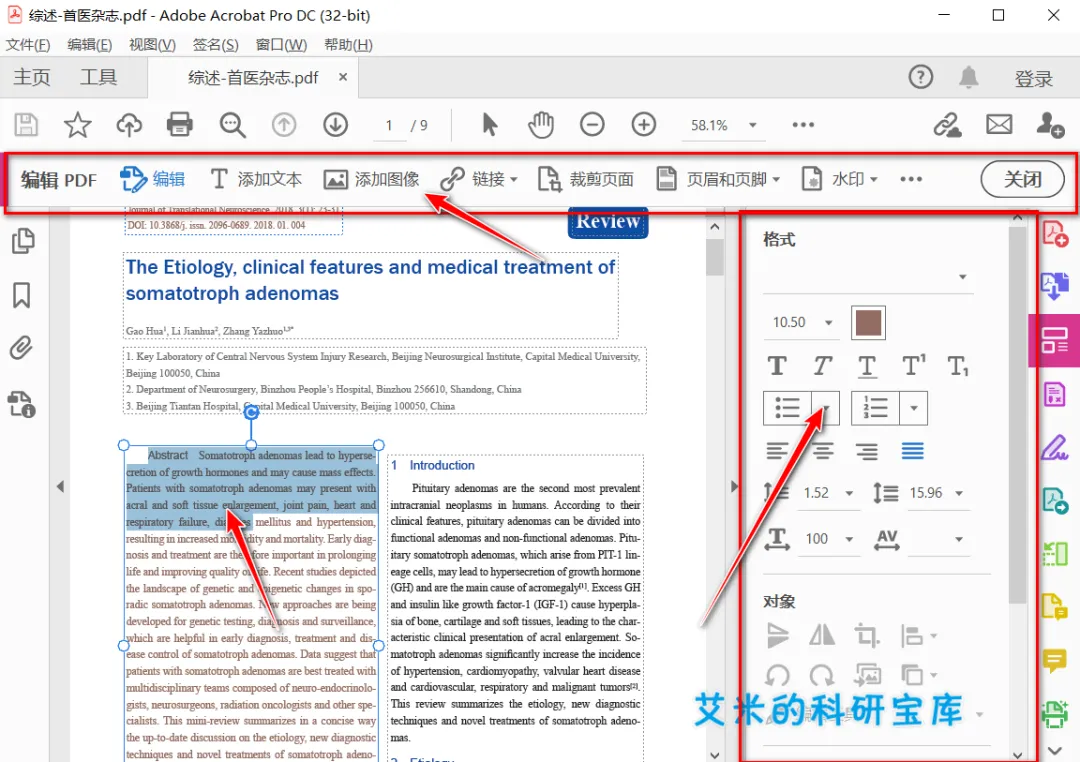Toggle underline text style
The height and width of the screenshot is (762, 1080).
click(x=867, y=367)
